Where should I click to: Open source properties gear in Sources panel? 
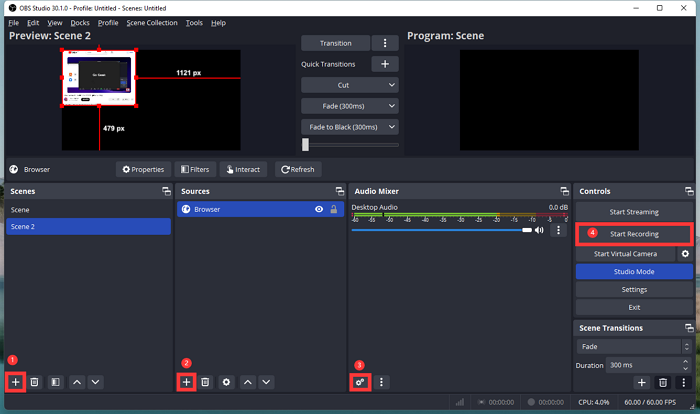[226, 382]
